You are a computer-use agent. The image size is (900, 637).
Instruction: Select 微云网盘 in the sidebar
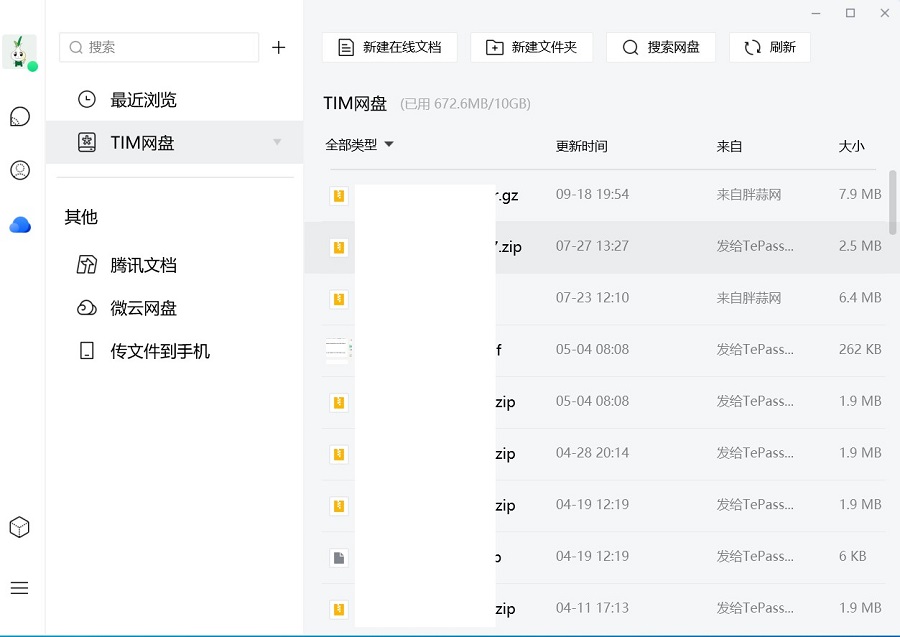[143, 308]
